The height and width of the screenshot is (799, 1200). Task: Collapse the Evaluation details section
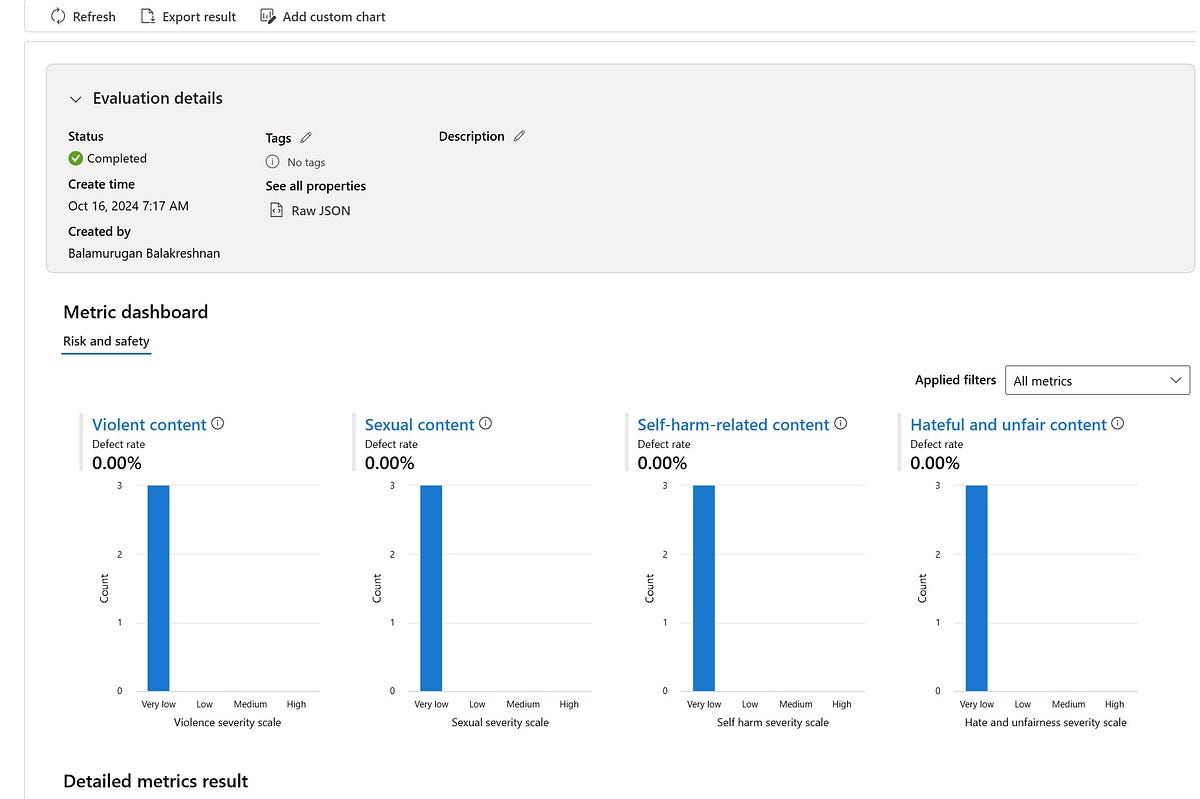click(x=74, y=99)
